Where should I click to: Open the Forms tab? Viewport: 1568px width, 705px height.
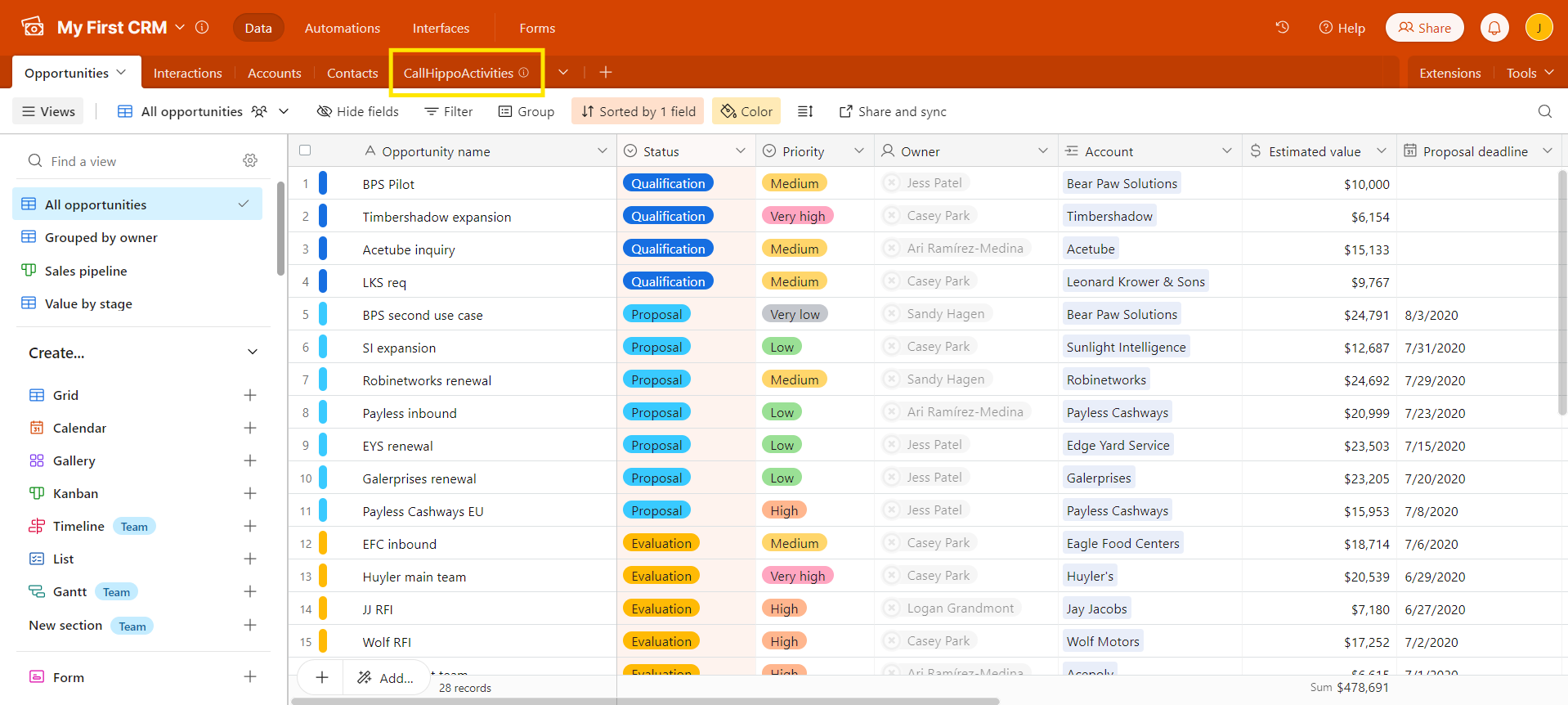coord(537,28)
